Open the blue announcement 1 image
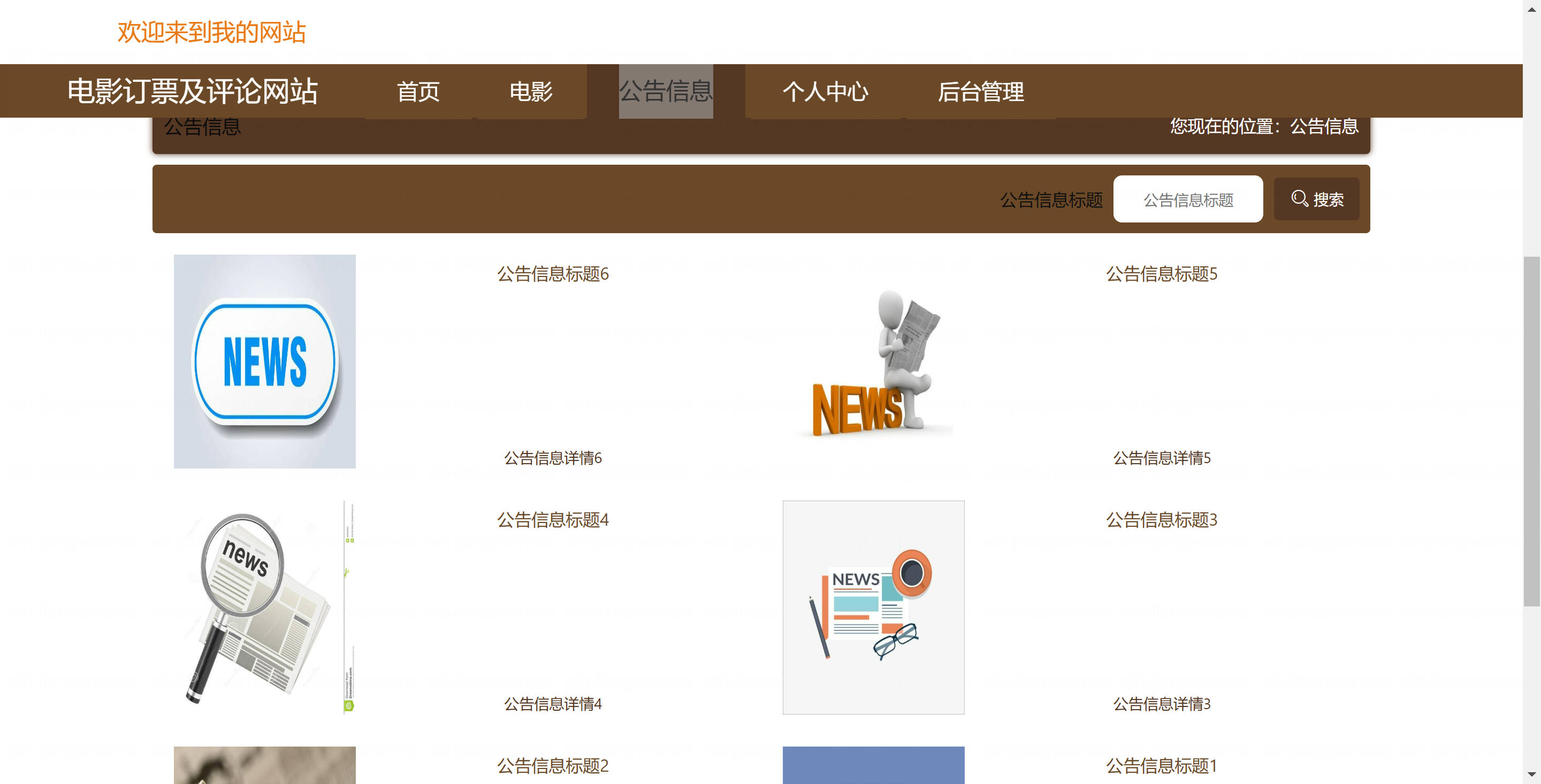The height and width of the screenshot is (784, 1541). (x=873, y=765)
